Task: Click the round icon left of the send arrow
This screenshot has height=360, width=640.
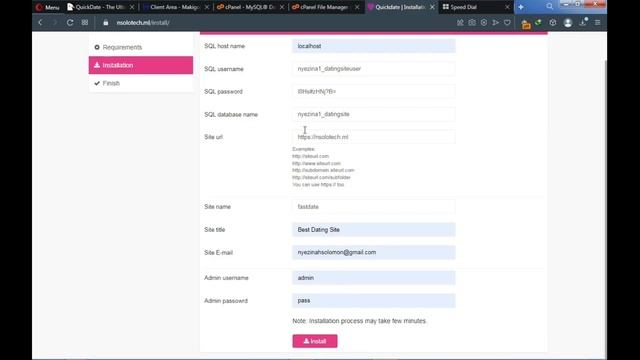Action: point(484,23)
